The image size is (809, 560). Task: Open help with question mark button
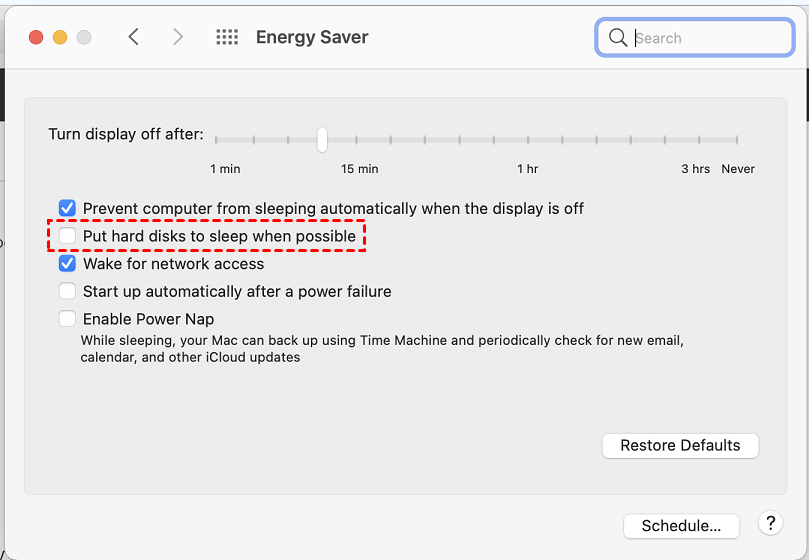pos(770,523)
